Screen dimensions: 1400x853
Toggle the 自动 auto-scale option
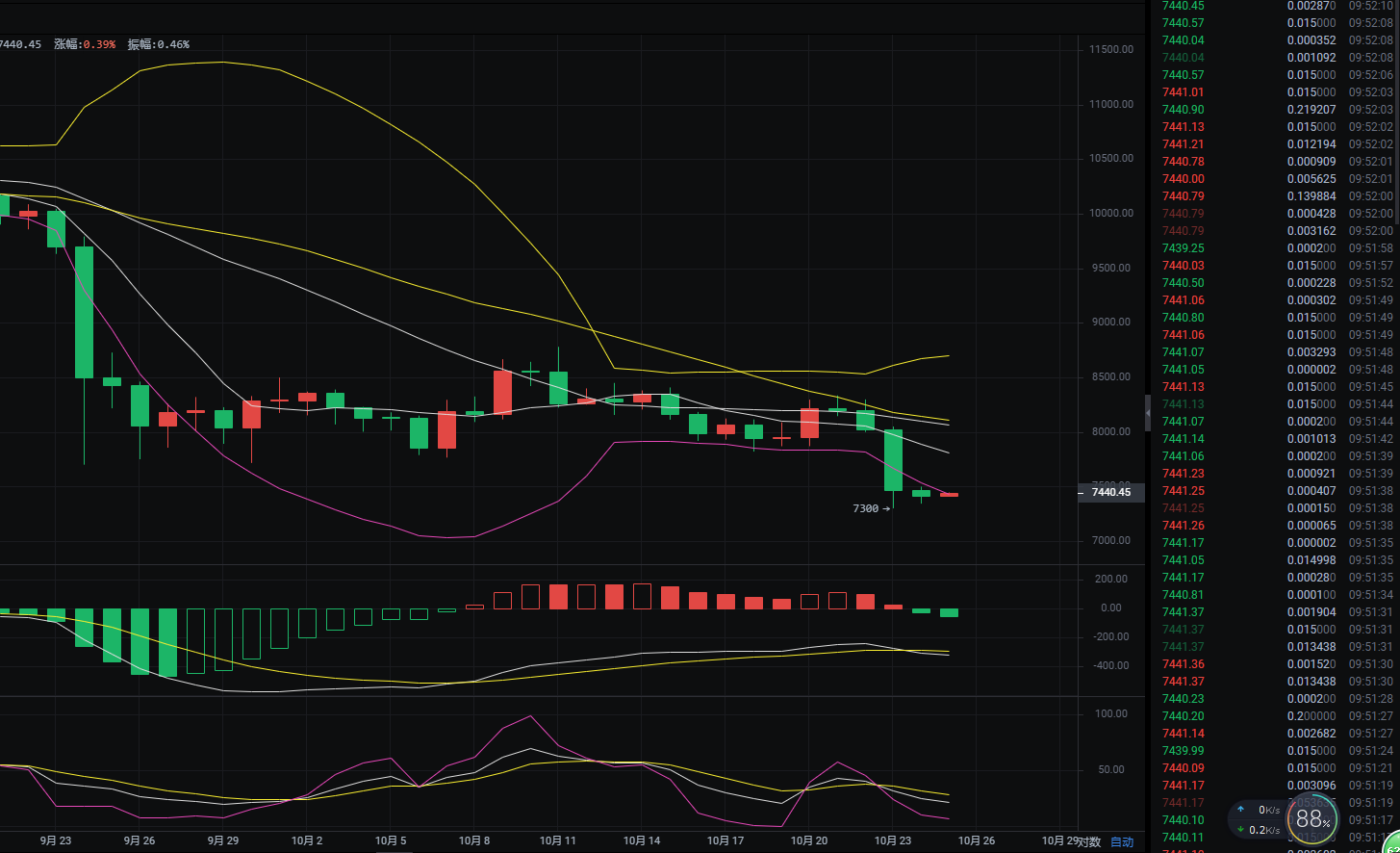1122,841
